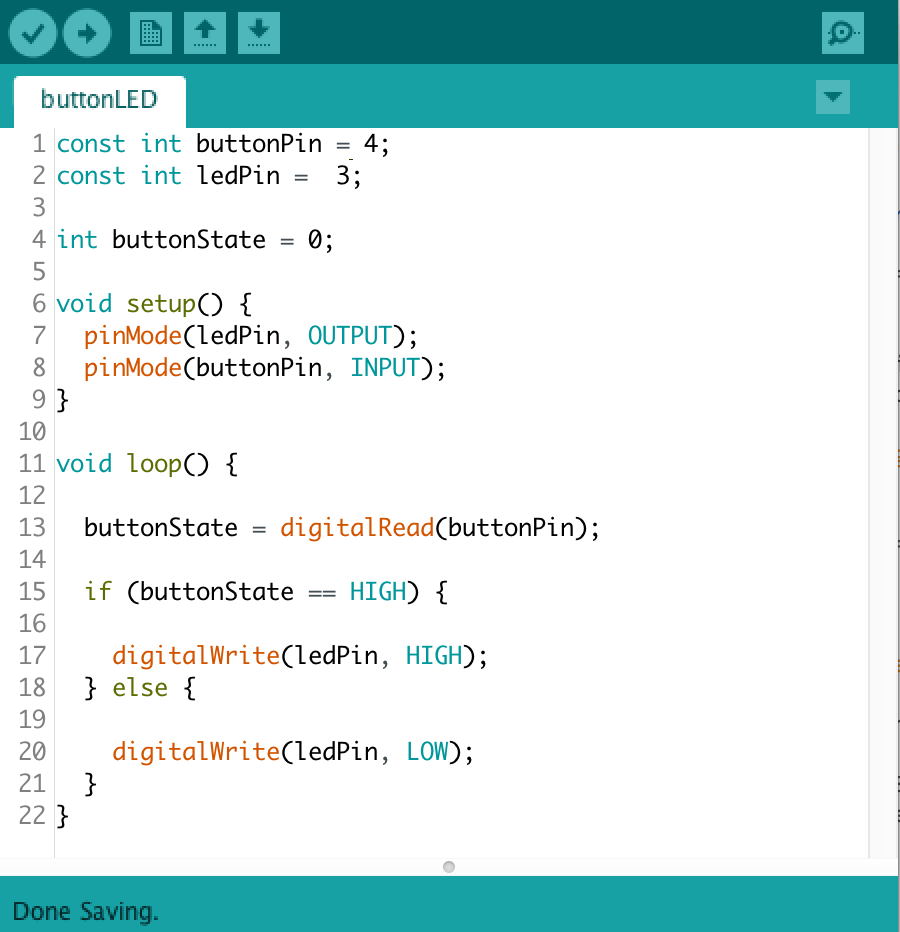Image resolution: width=900 pixels, height=932 pixels.
Task: Click the Open sketch icon
Action: tap(204, 32)
